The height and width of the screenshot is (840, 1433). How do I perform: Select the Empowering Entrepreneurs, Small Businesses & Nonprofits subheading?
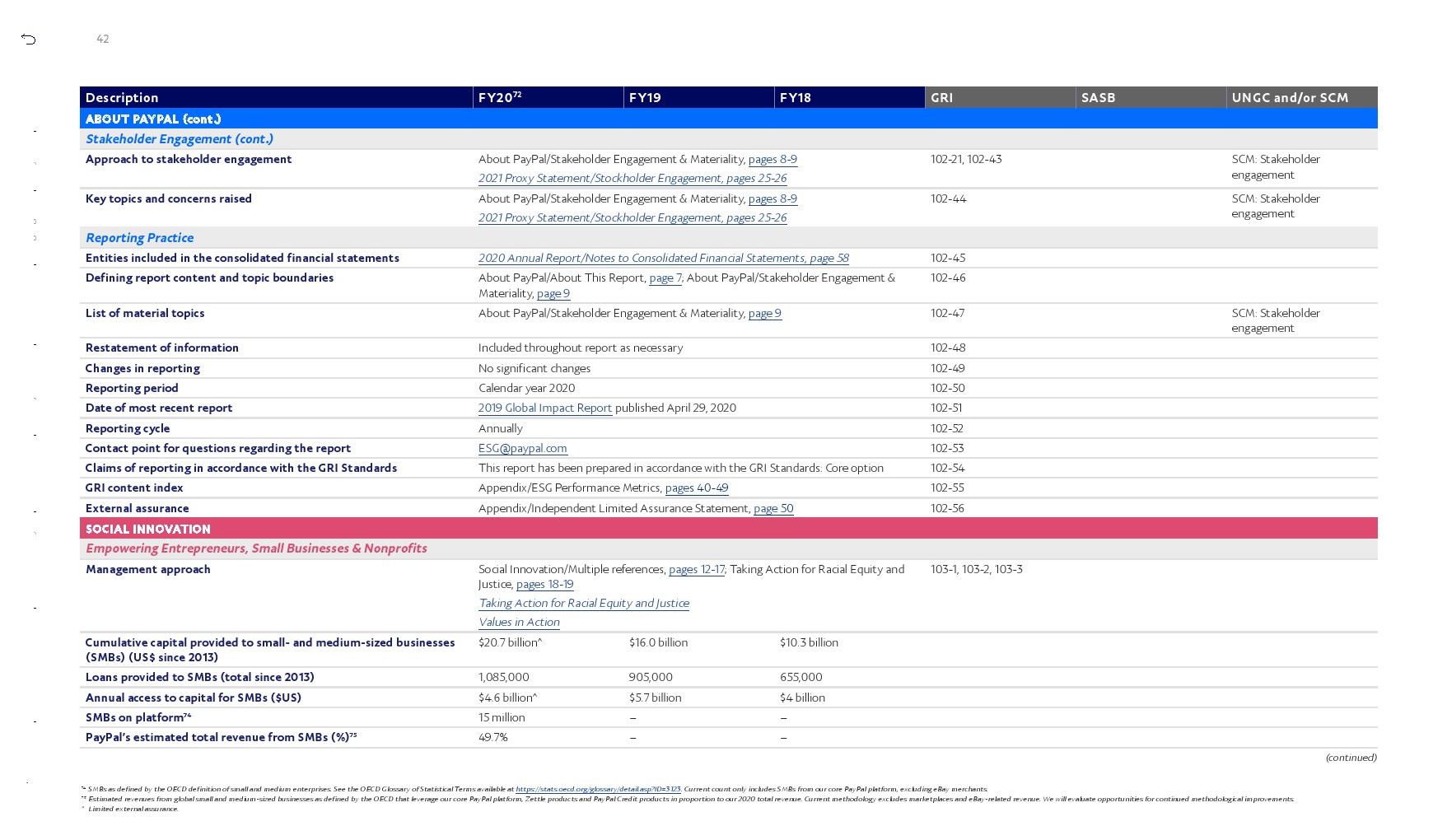256,548
